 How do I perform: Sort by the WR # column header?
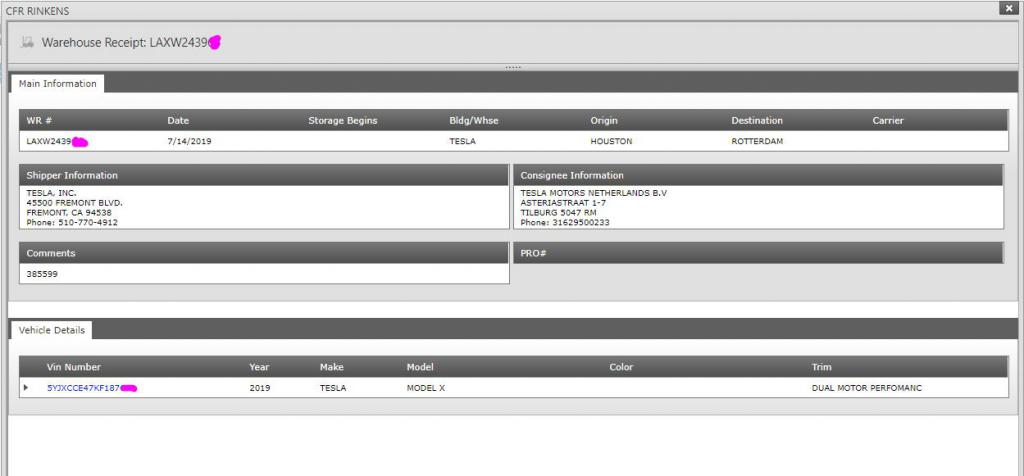click(40, 121)
